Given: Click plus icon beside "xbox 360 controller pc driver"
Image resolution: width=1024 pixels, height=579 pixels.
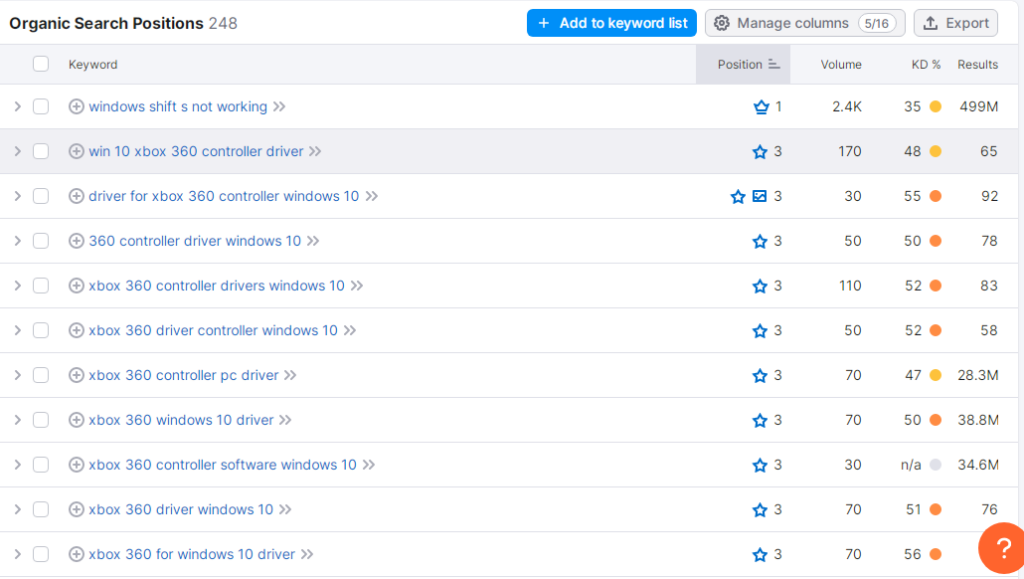Looking at the screenshot, I should click(76, 375).
